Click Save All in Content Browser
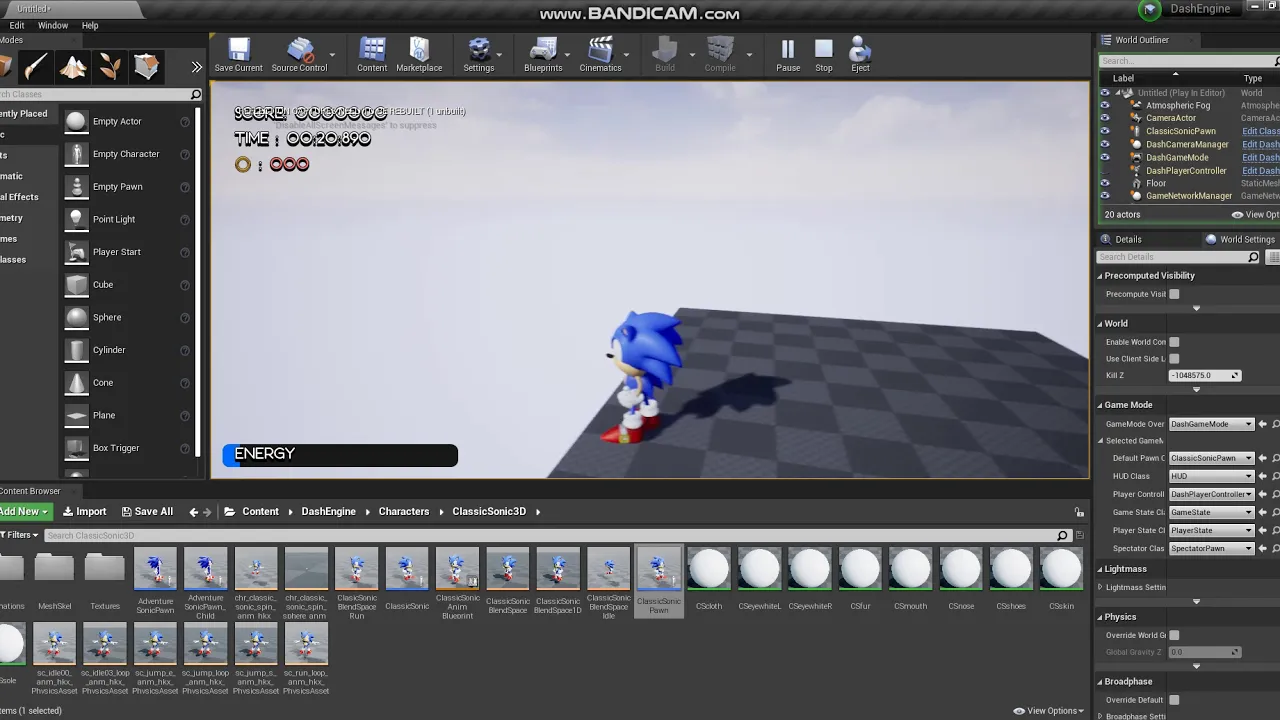The height and width of the screenshot is (720, 1280). coord(147,511)
